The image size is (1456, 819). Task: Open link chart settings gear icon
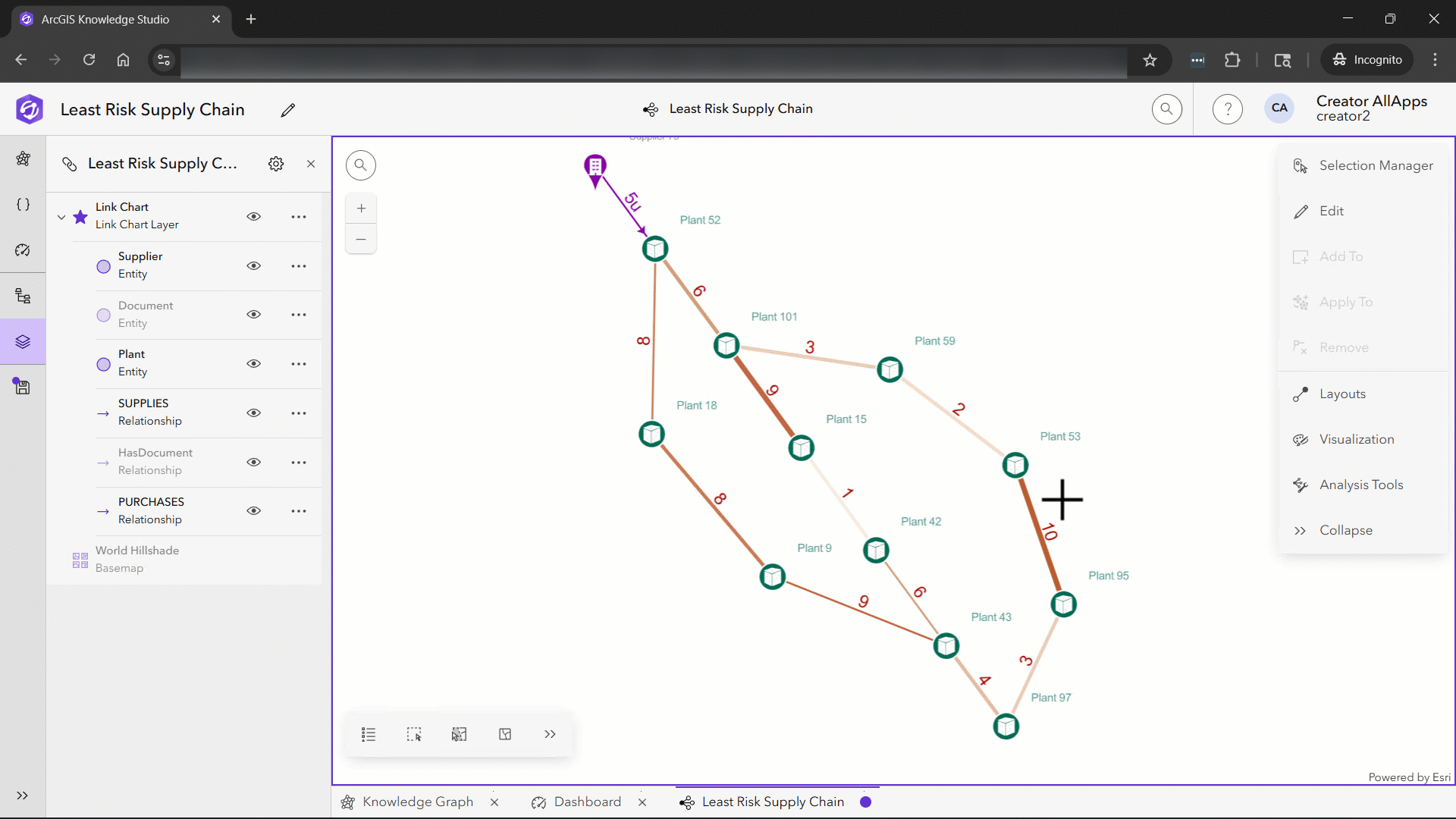[x=275, y=163]
